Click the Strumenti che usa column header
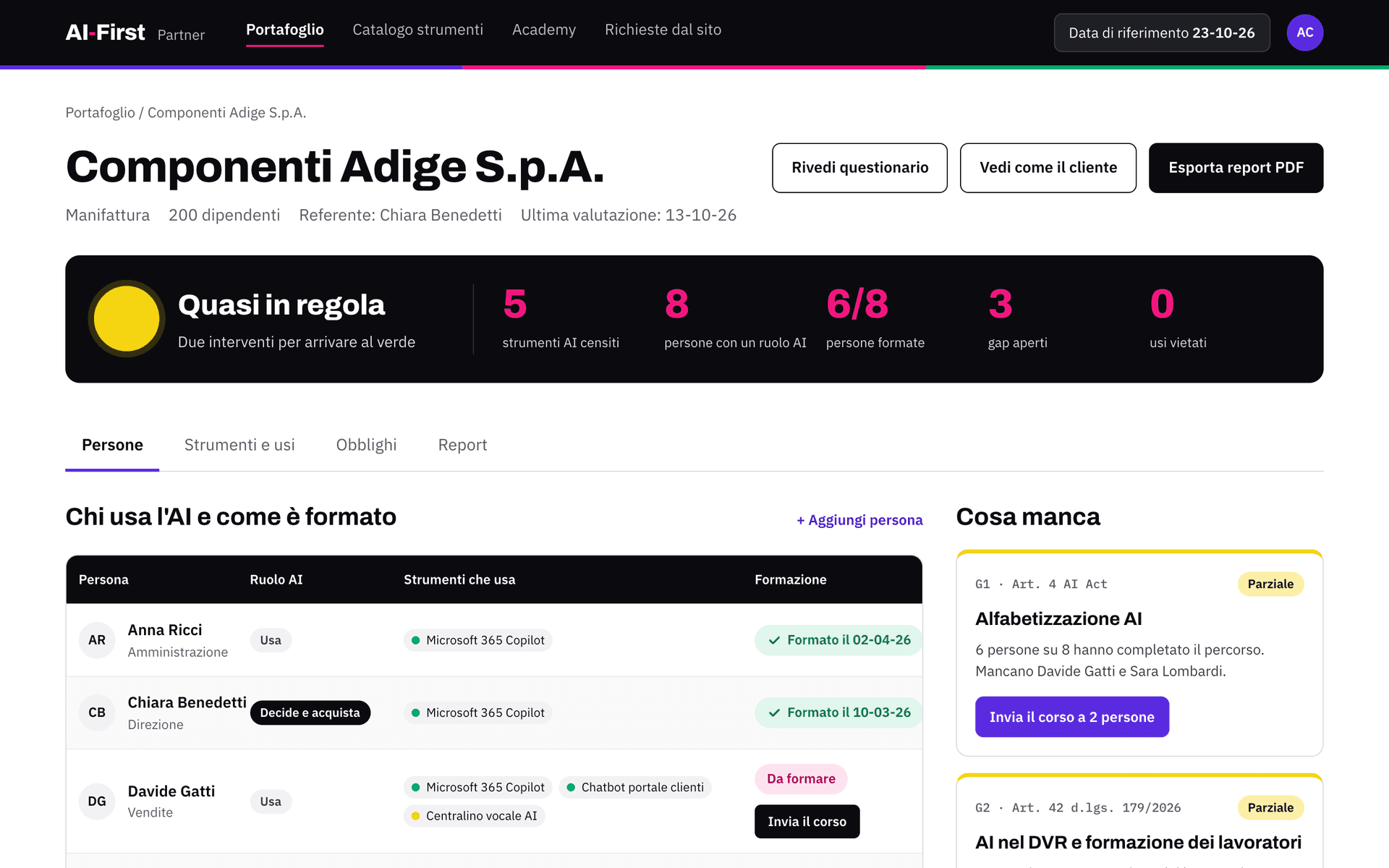The height and width of the screenshot is (868, 1389). coord(459,579)
